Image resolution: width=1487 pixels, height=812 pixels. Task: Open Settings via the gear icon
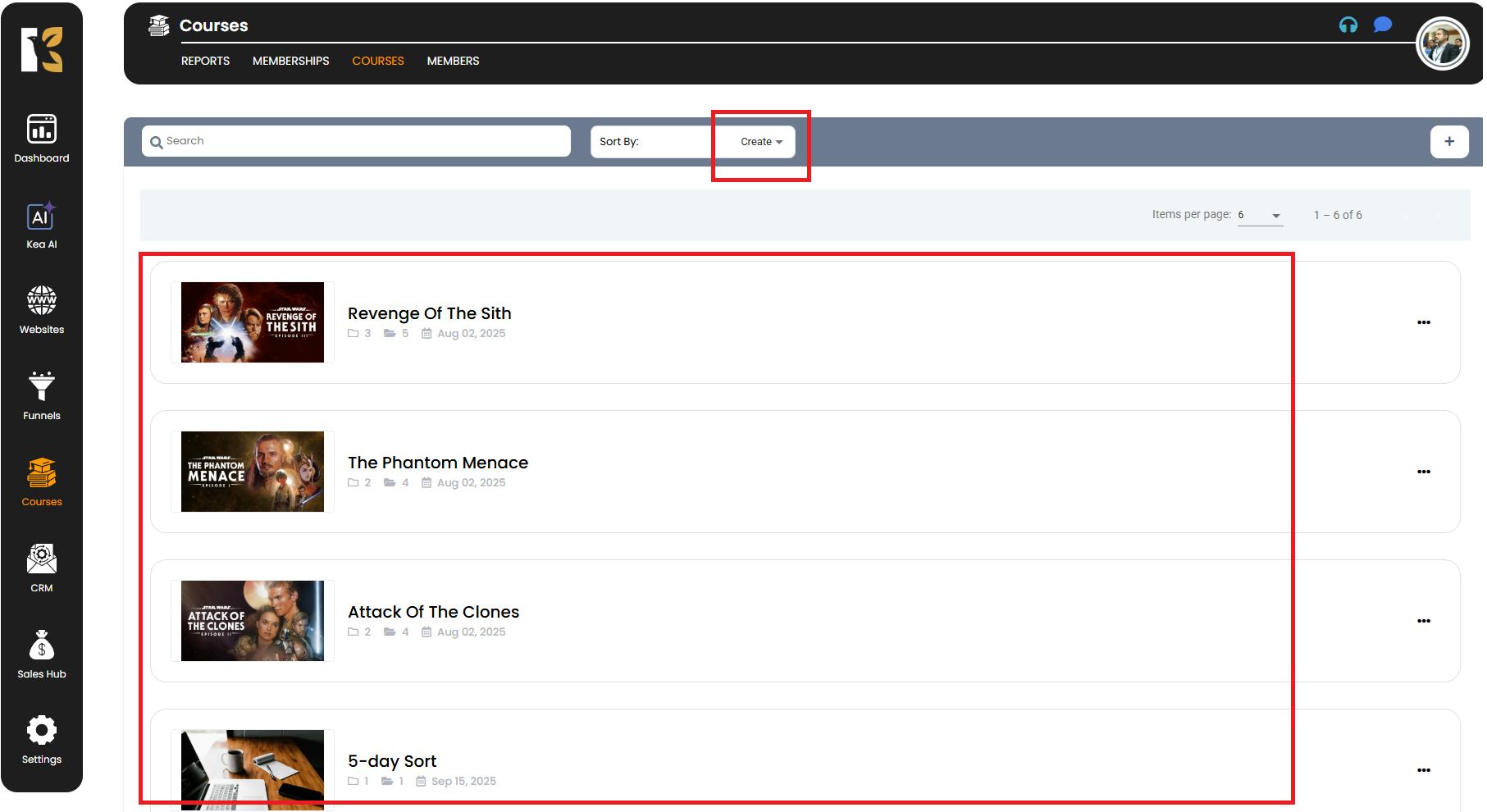(x=41, y=740)
